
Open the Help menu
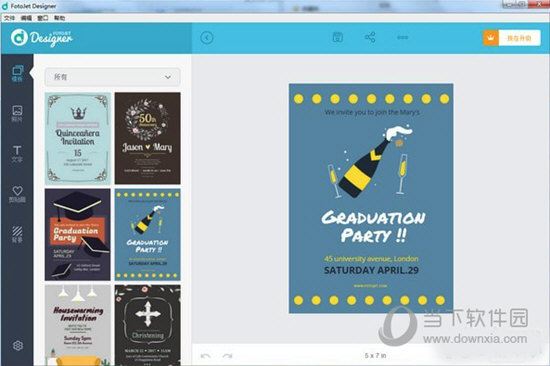tap(59, 18)
